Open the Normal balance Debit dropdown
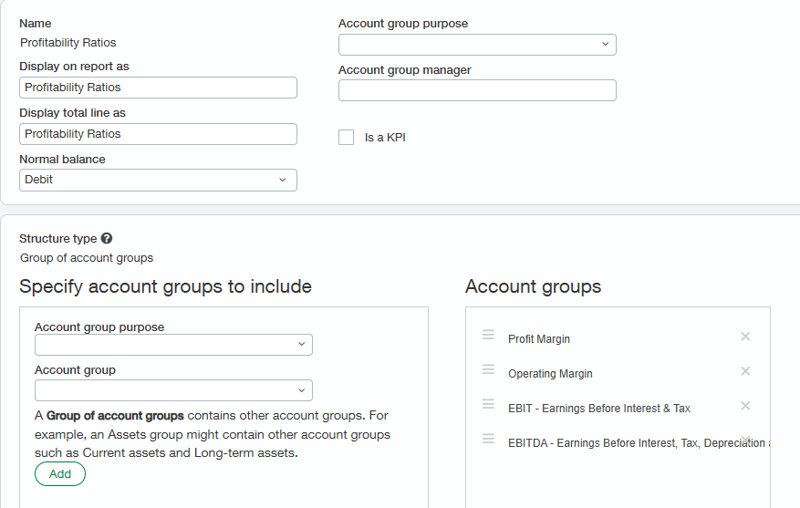 pyautogui.click(x=158, y=180)
